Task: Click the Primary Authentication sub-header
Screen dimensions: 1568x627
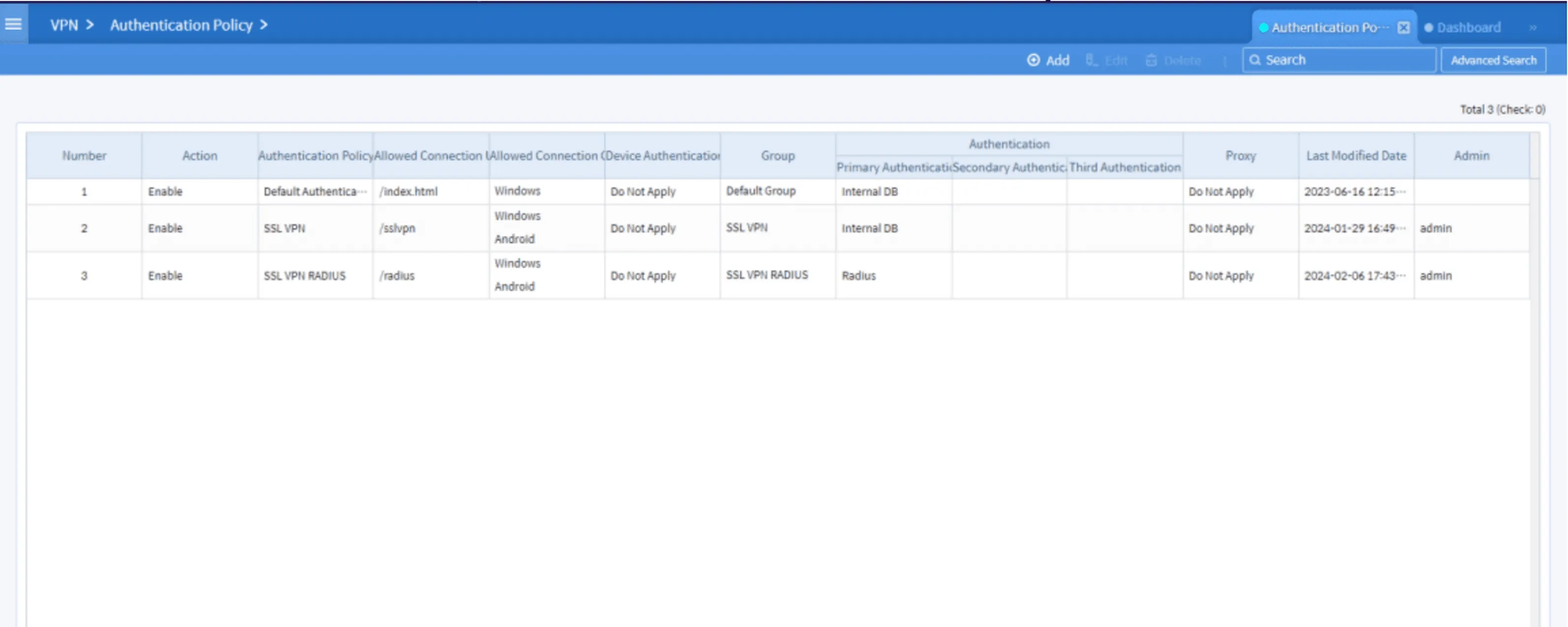Action: point(894,167)
